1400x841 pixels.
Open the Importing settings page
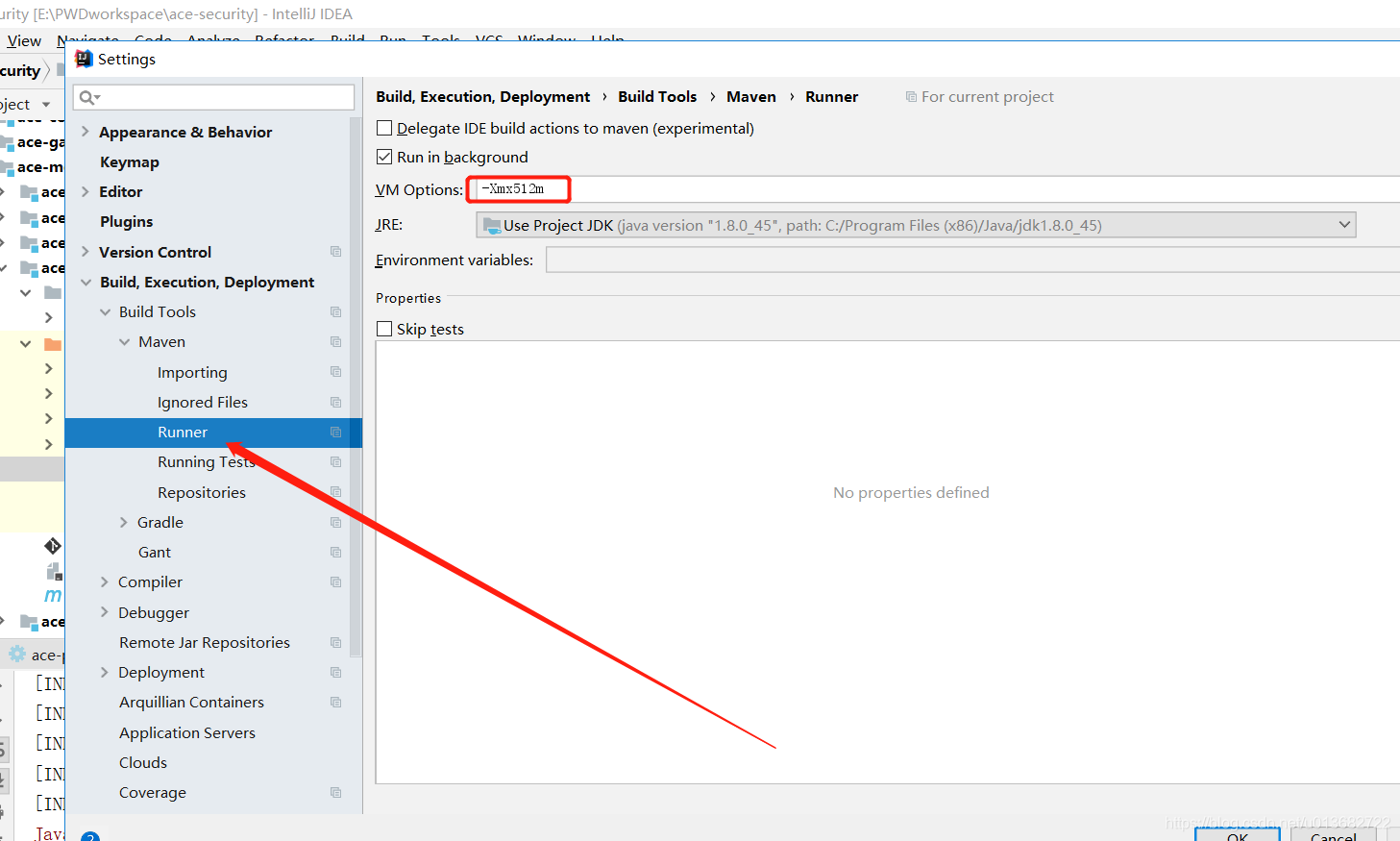192,372
